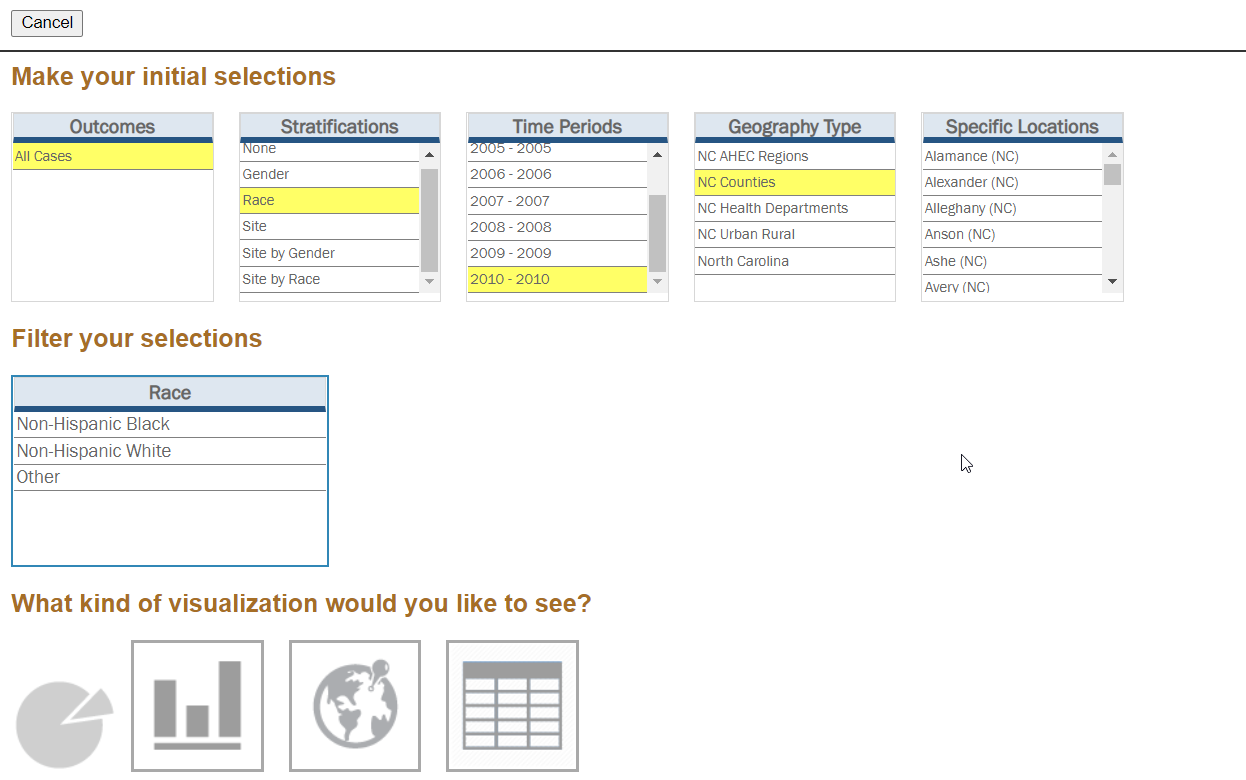Select NC AHEC Regions geography type
The image size is (1246, 780).
pyautogui.click(x=794, y=156)
